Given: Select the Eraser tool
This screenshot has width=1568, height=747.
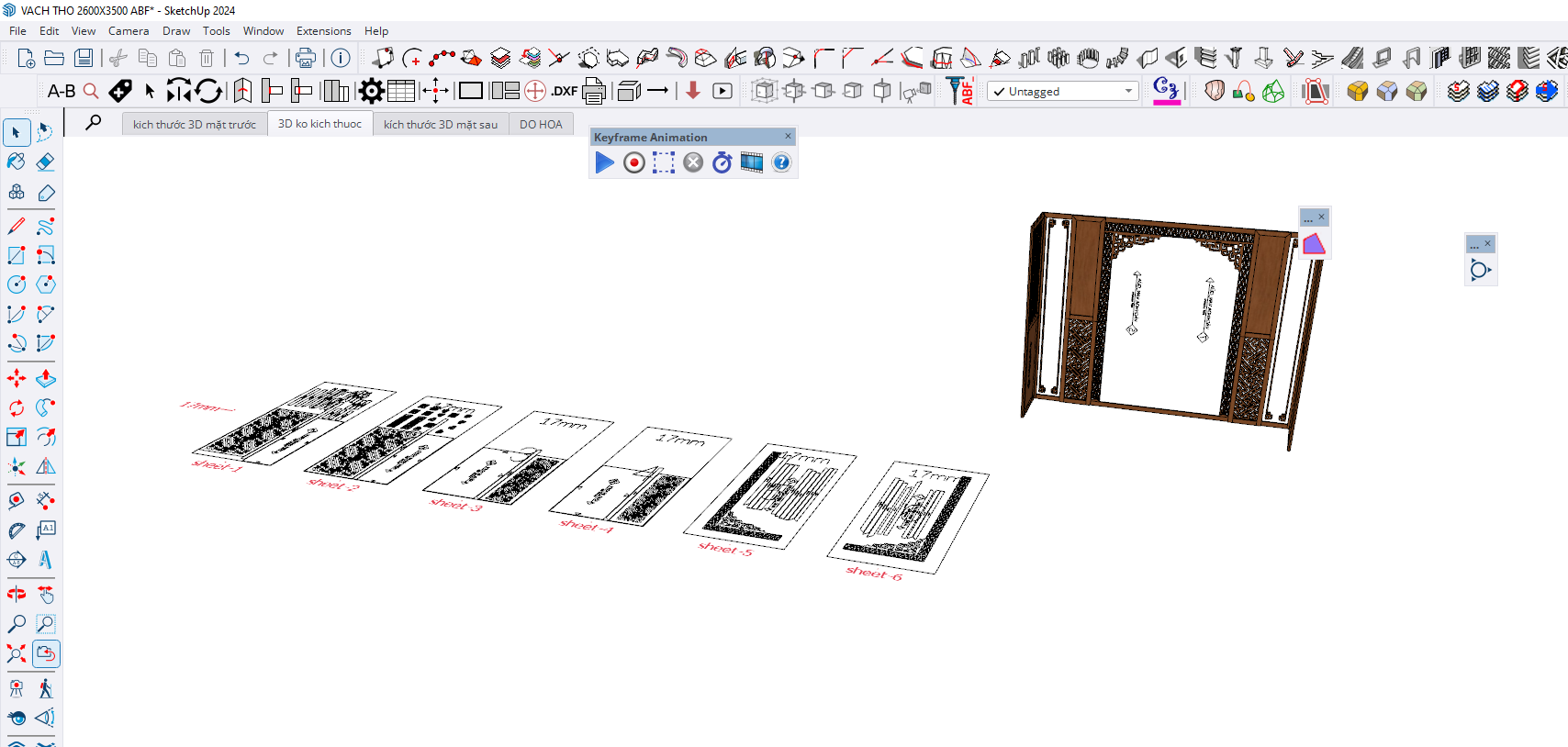Looking at the screenshot, I should pos(45,162).
